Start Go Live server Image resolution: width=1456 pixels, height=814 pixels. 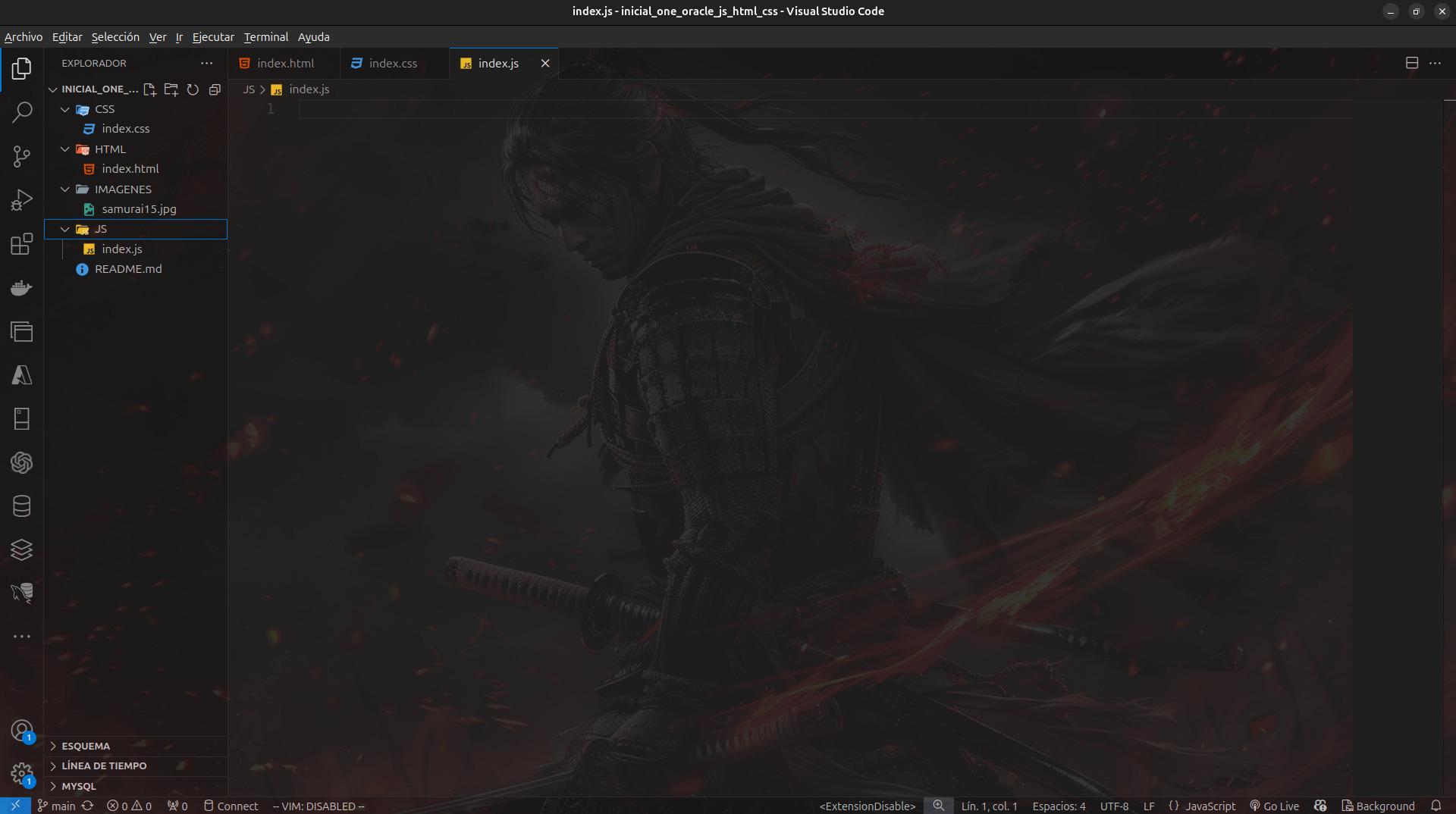click(1274, 806)
